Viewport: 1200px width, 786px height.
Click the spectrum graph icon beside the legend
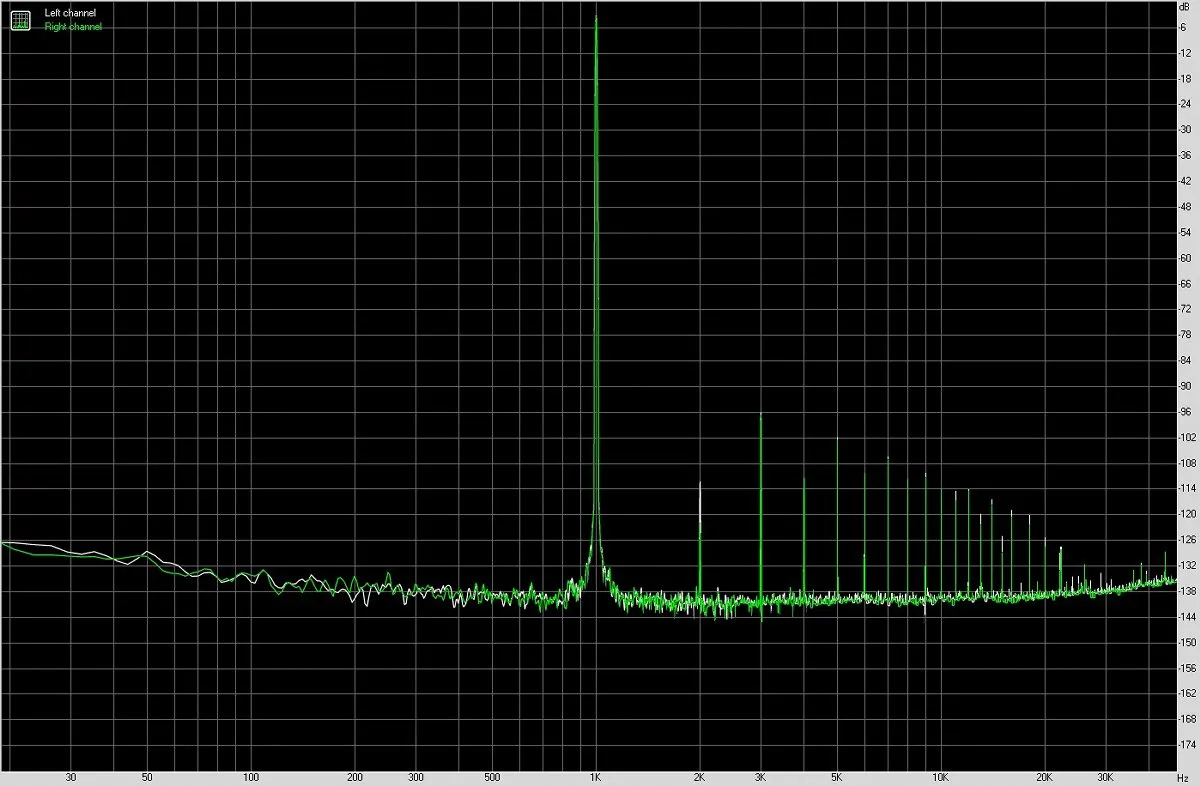click(20, 19)
